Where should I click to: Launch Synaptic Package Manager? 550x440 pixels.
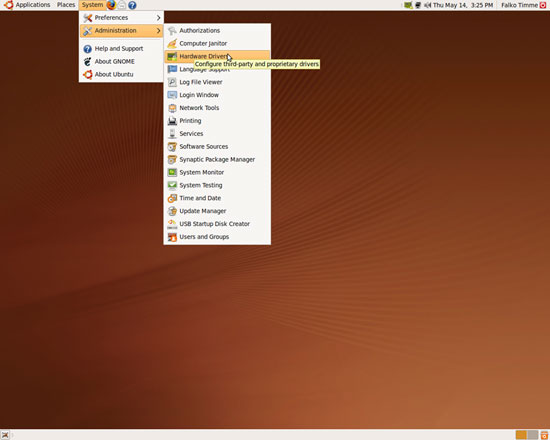pyautogui.click(x=217, y=160)
